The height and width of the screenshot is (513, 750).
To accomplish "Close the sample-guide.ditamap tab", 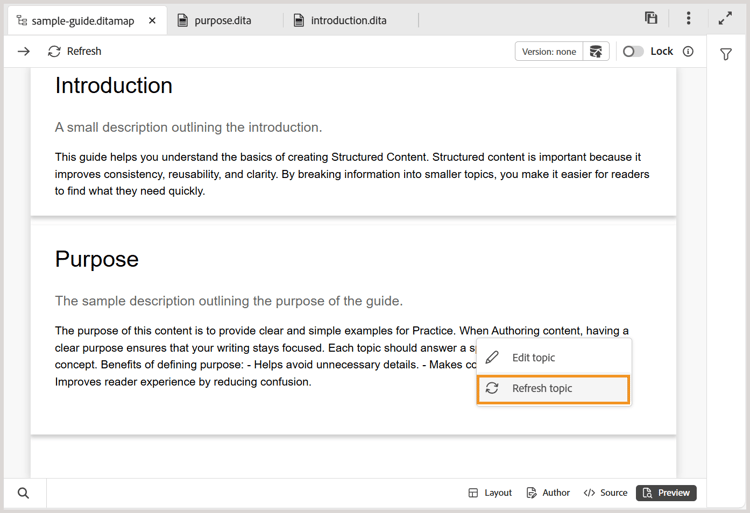I will (152, 20).
